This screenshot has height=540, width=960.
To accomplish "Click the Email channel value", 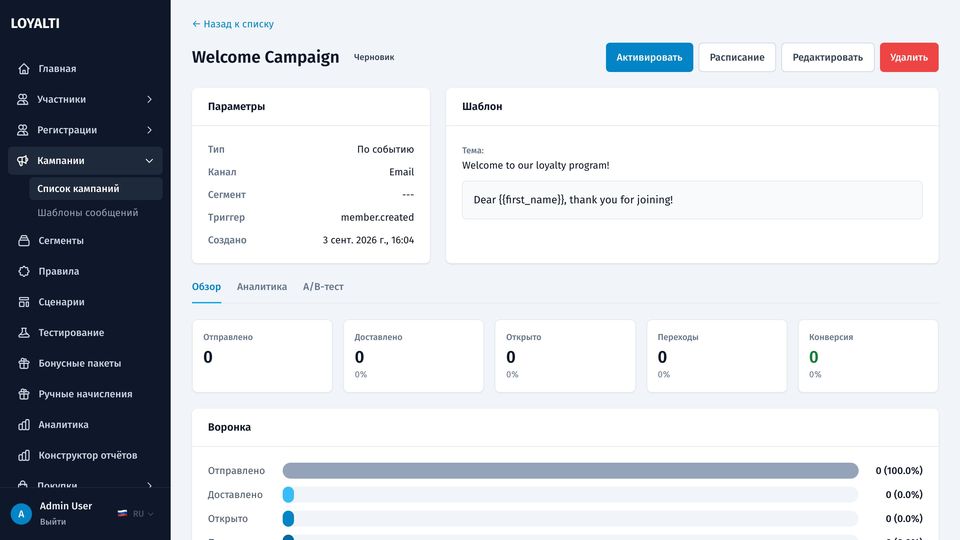I will pos(402,172).
